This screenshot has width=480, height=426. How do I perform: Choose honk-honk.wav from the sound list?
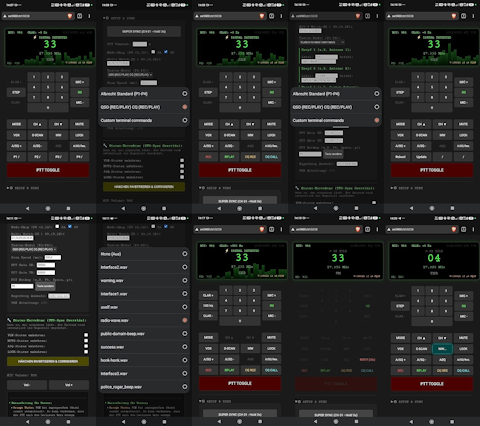click(144, 360)
